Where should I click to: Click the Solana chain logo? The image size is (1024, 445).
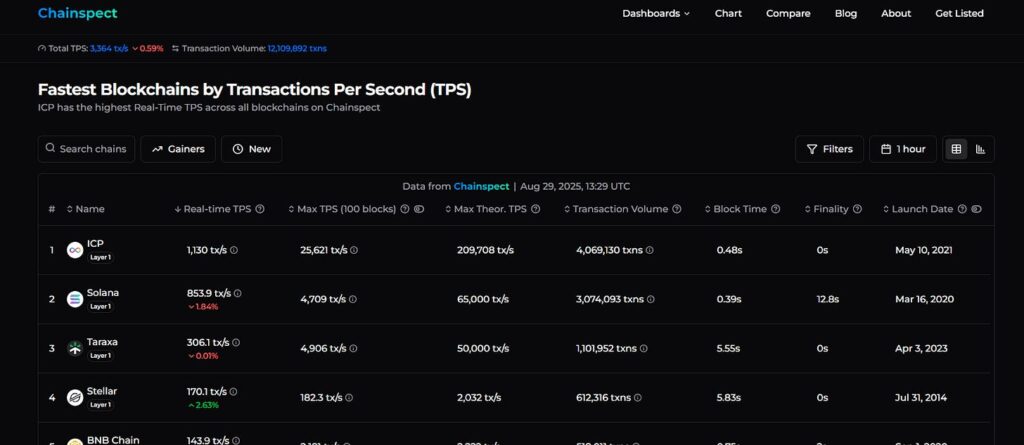tap(75, 299)
